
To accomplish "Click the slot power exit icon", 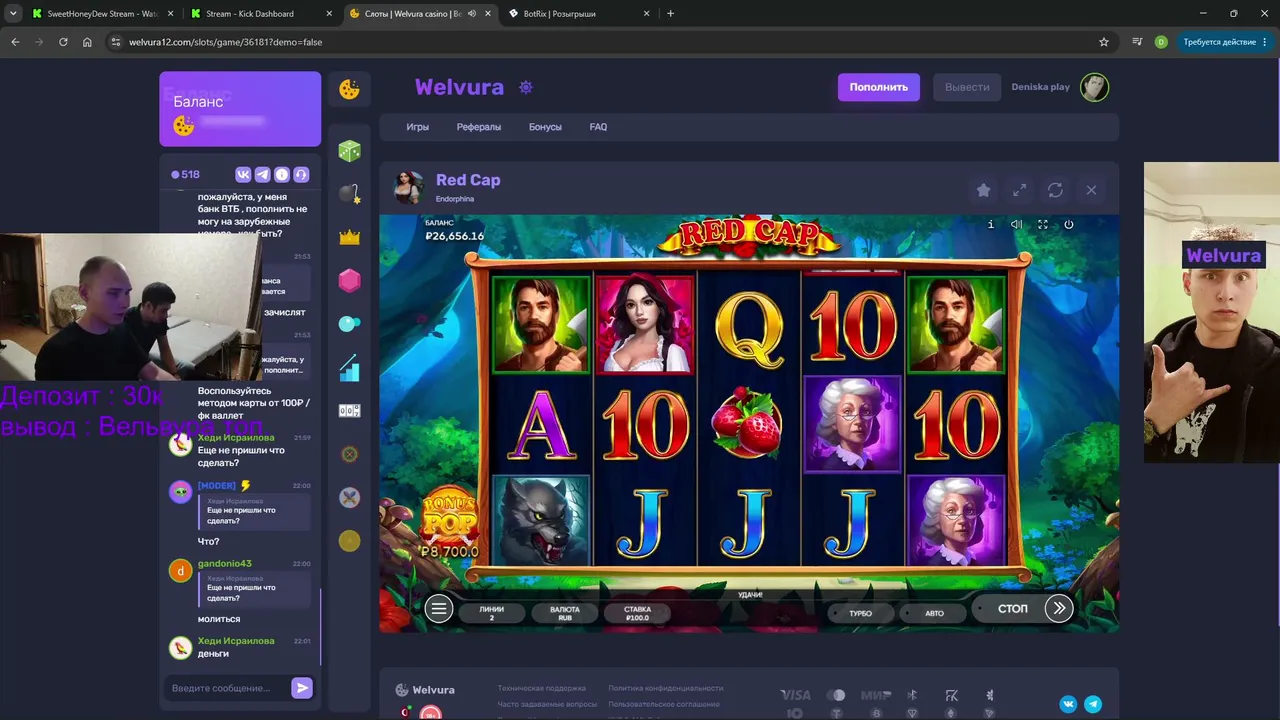I will click(1069, 225).
